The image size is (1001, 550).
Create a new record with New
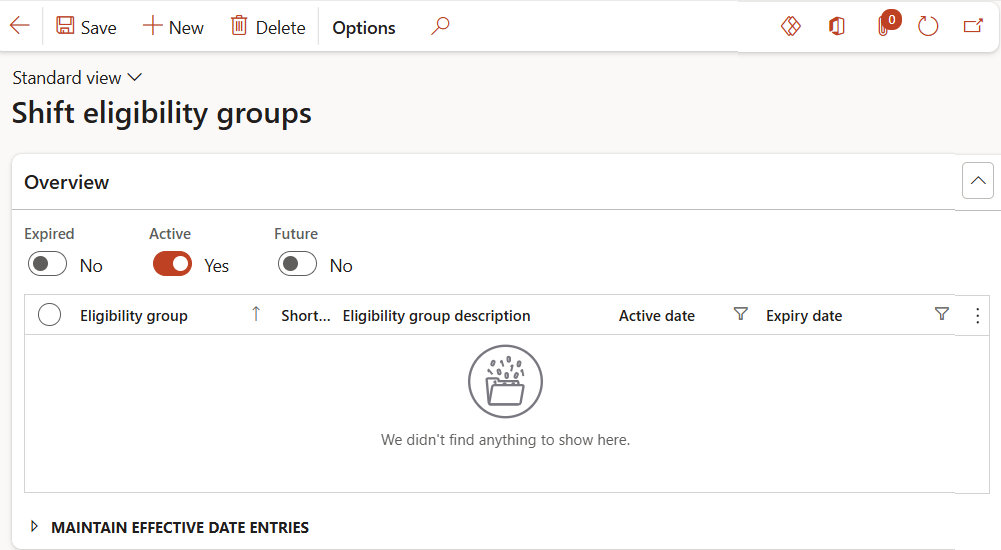[173, 27]
